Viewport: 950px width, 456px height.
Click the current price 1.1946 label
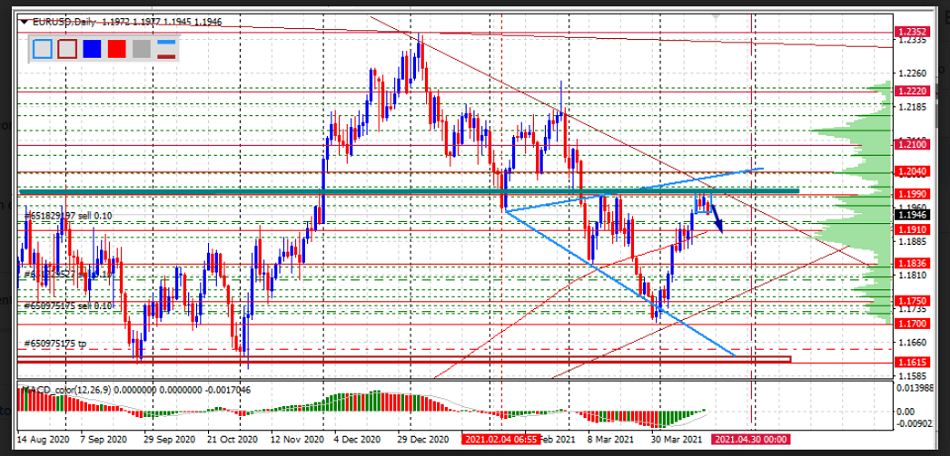(x=910, y=214)
